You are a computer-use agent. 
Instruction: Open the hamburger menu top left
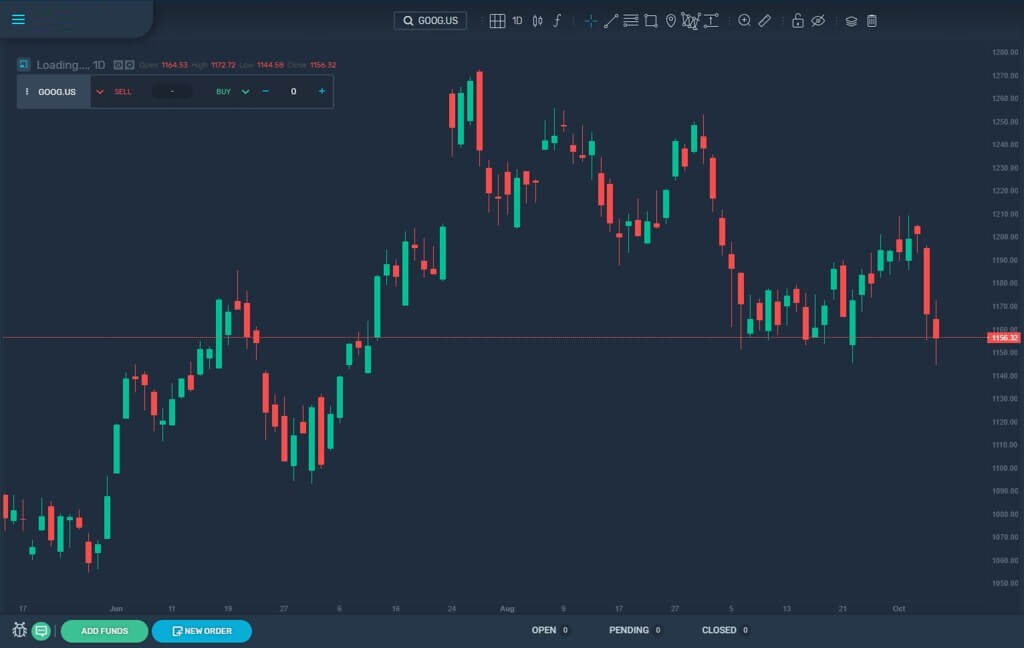pyautogui.click(x=18, y=19)
